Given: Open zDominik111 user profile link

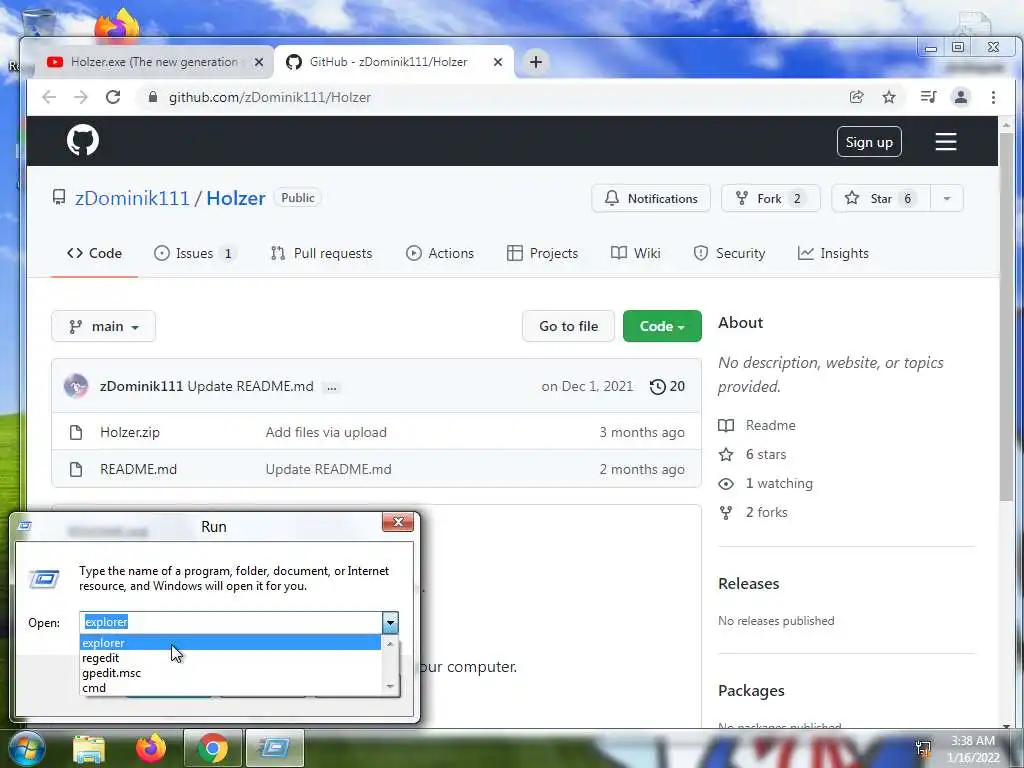Looking at the screenshot, I should coord(132,198).
